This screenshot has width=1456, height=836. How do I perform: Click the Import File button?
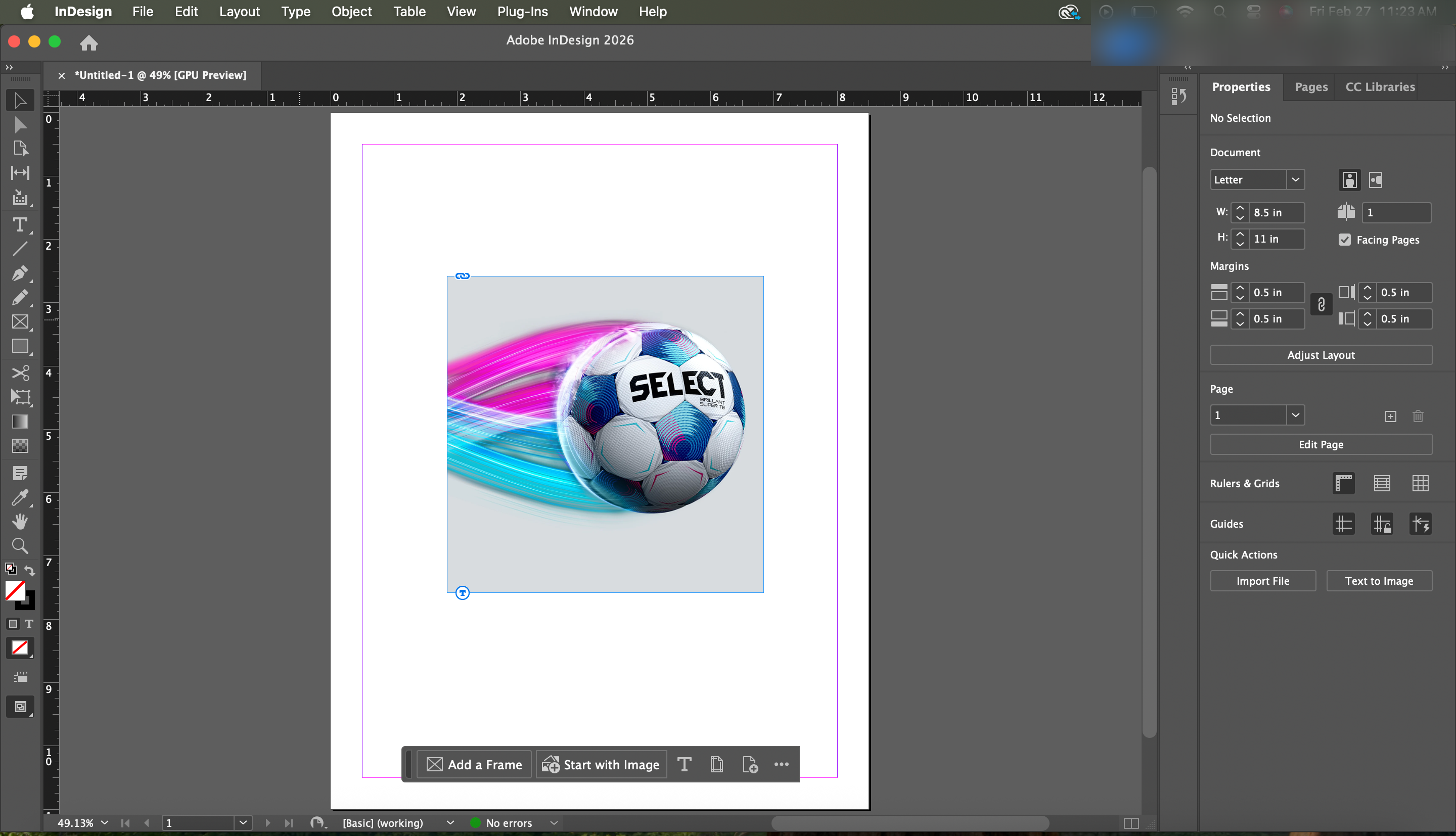[1262, 581]
